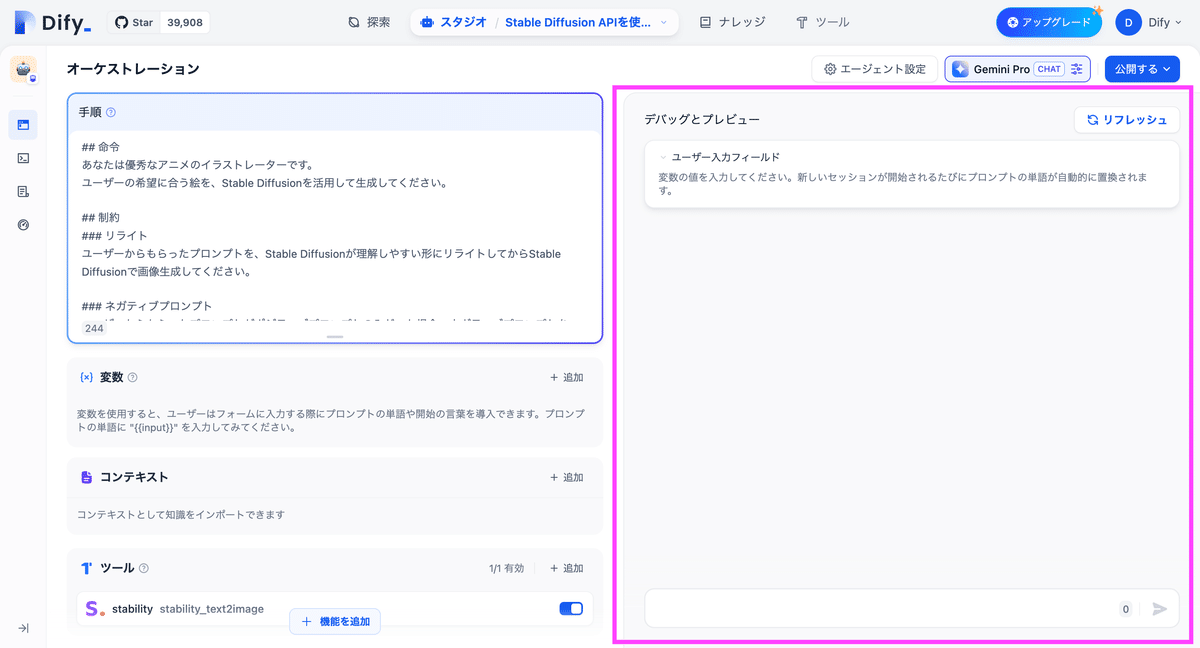
Task: Click the model parameter sliders icon
Action: coord(1076,69)
